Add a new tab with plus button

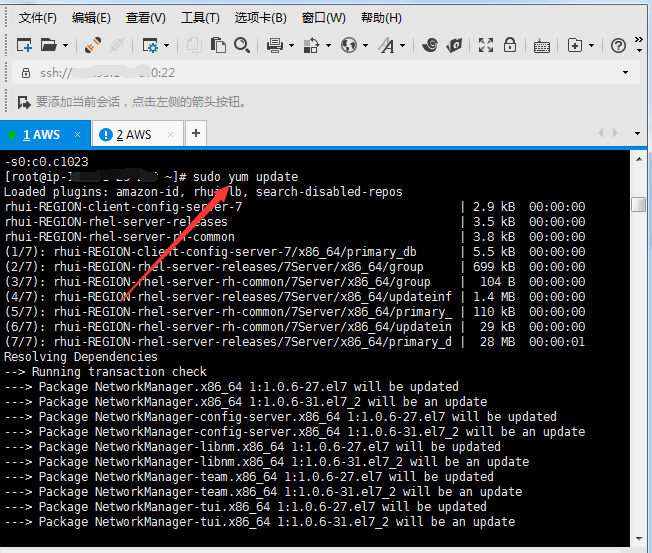pos(196,133)
